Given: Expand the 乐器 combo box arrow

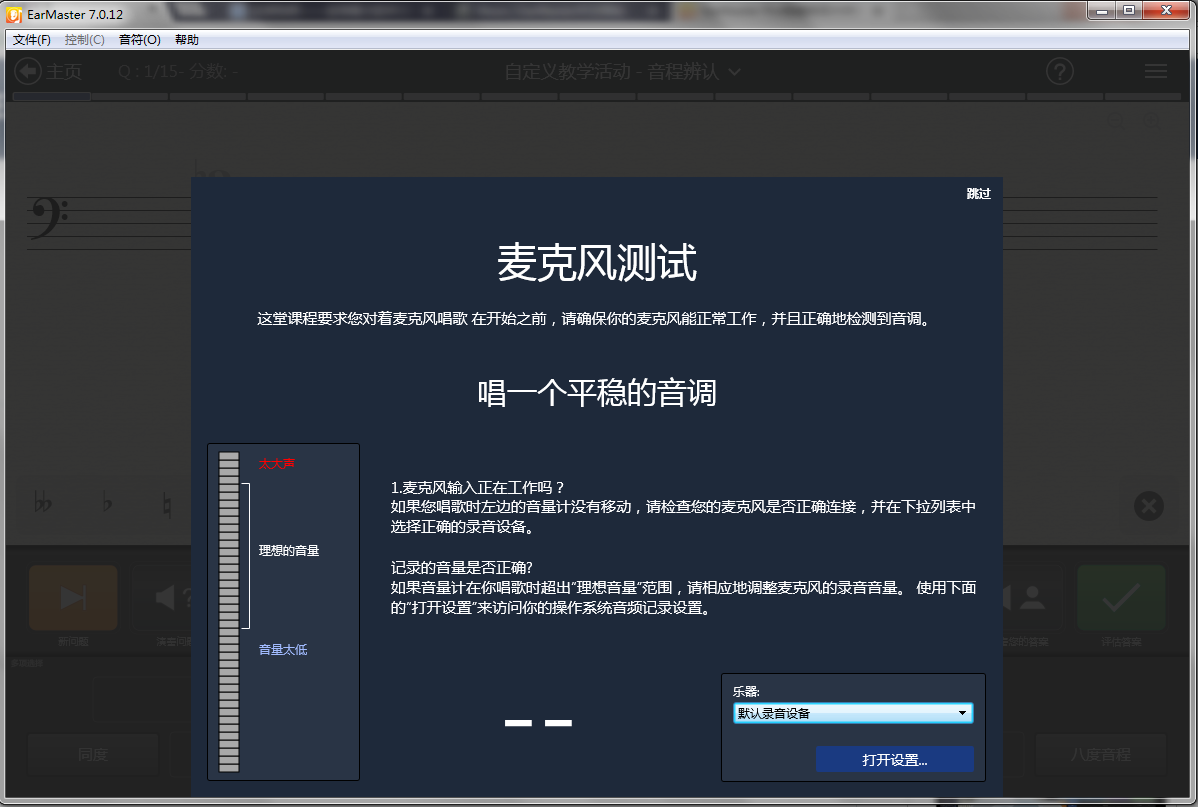Looking at the screenshot, I should (x=962, y=712).
